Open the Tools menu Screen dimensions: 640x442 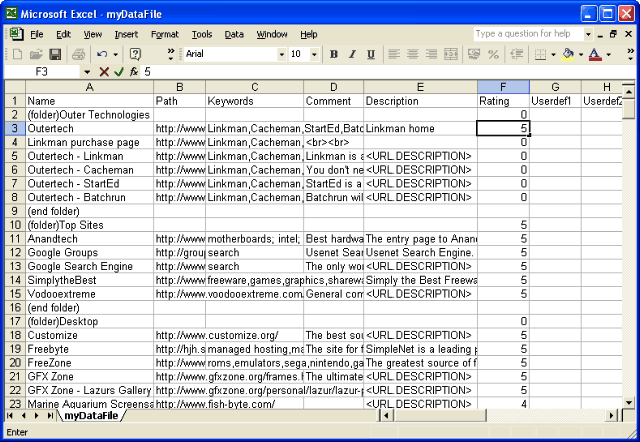click(x=202, y=34)
